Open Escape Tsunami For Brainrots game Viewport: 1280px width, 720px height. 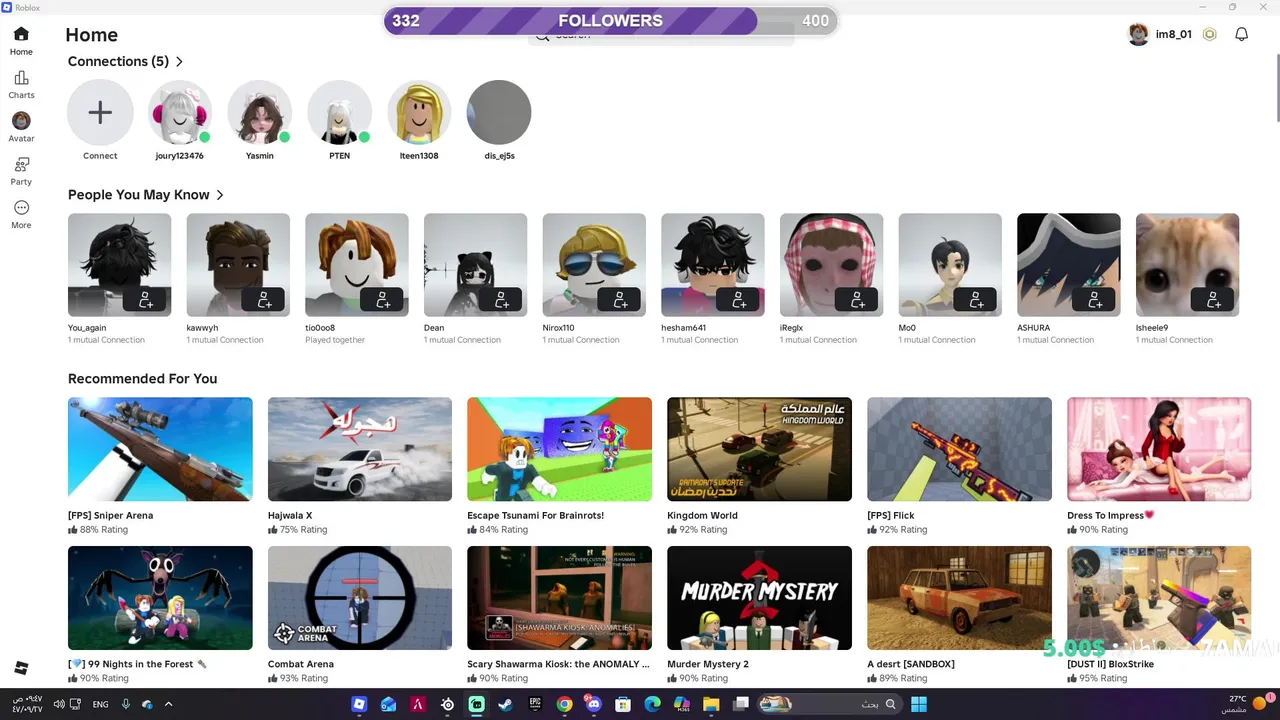click(559, 466)
